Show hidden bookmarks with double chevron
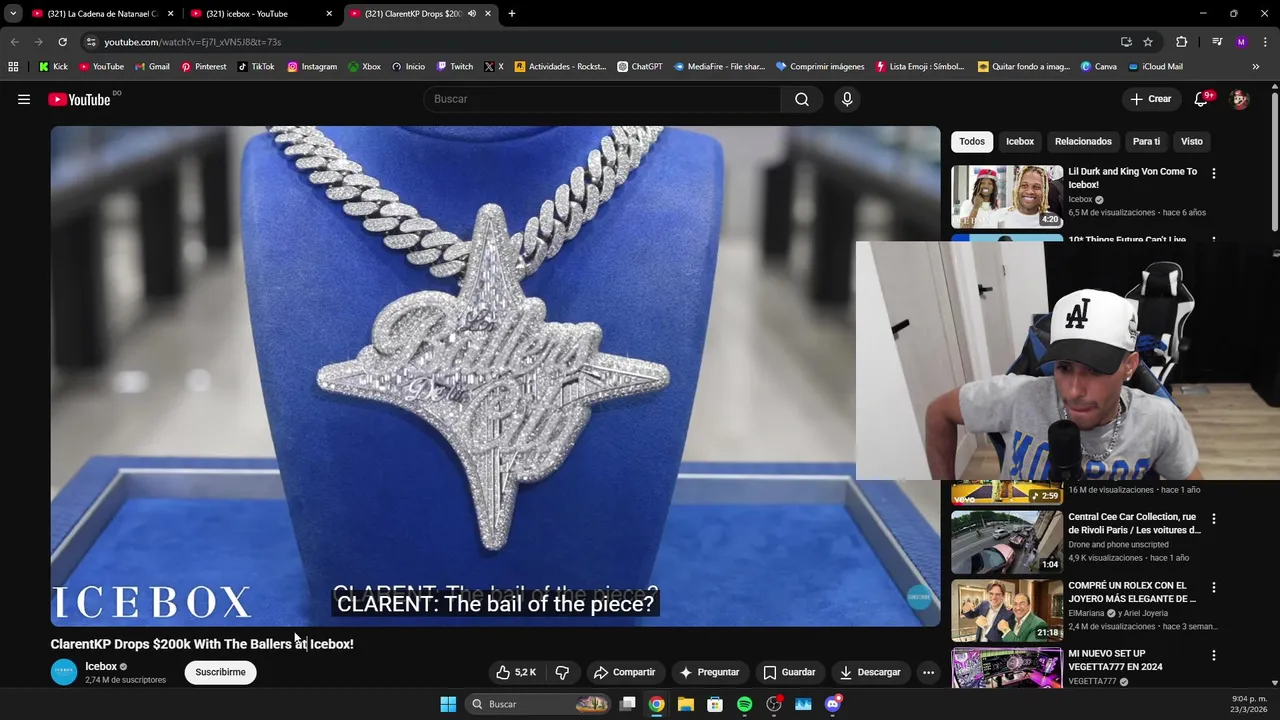The height and width of the screenshot is (720, 1280). coord(1256,67)
